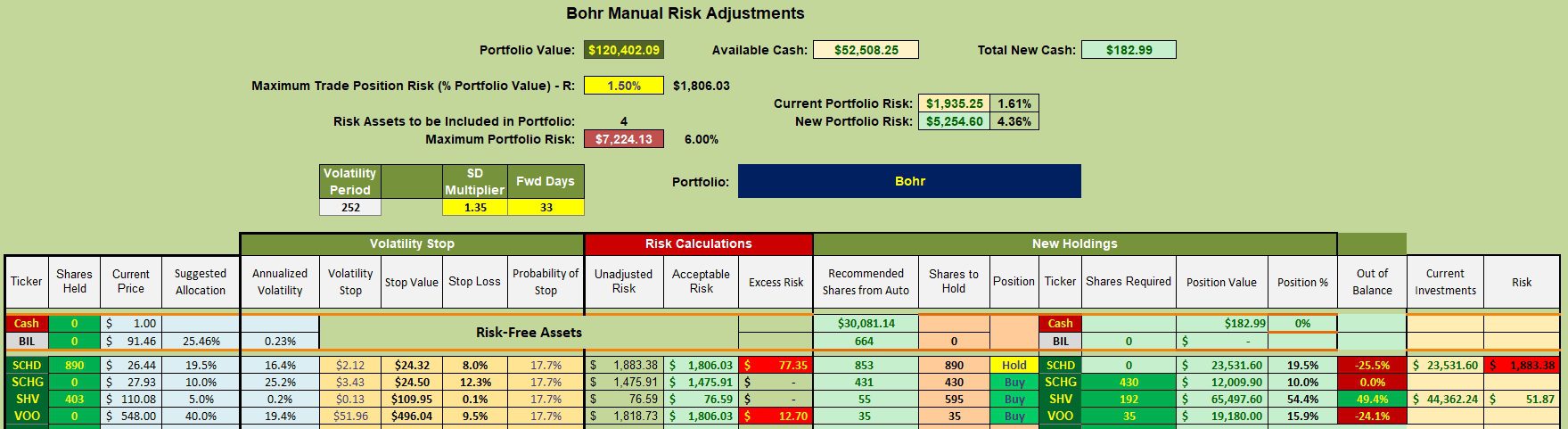This screenshot has height=429, width=1568.
Task: Click the Suggested Allocation column header
Action: pyautogui.click(x=201, y=282)
